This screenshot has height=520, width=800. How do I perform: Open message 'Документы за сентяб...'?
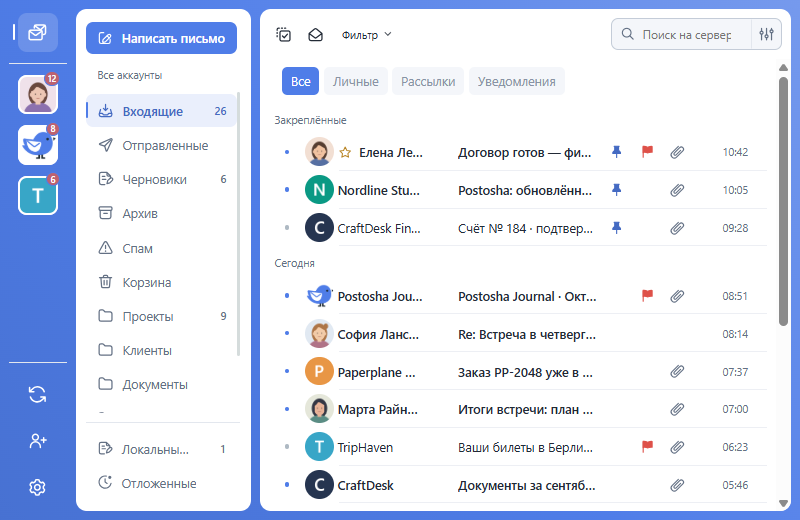click(526, 485)
